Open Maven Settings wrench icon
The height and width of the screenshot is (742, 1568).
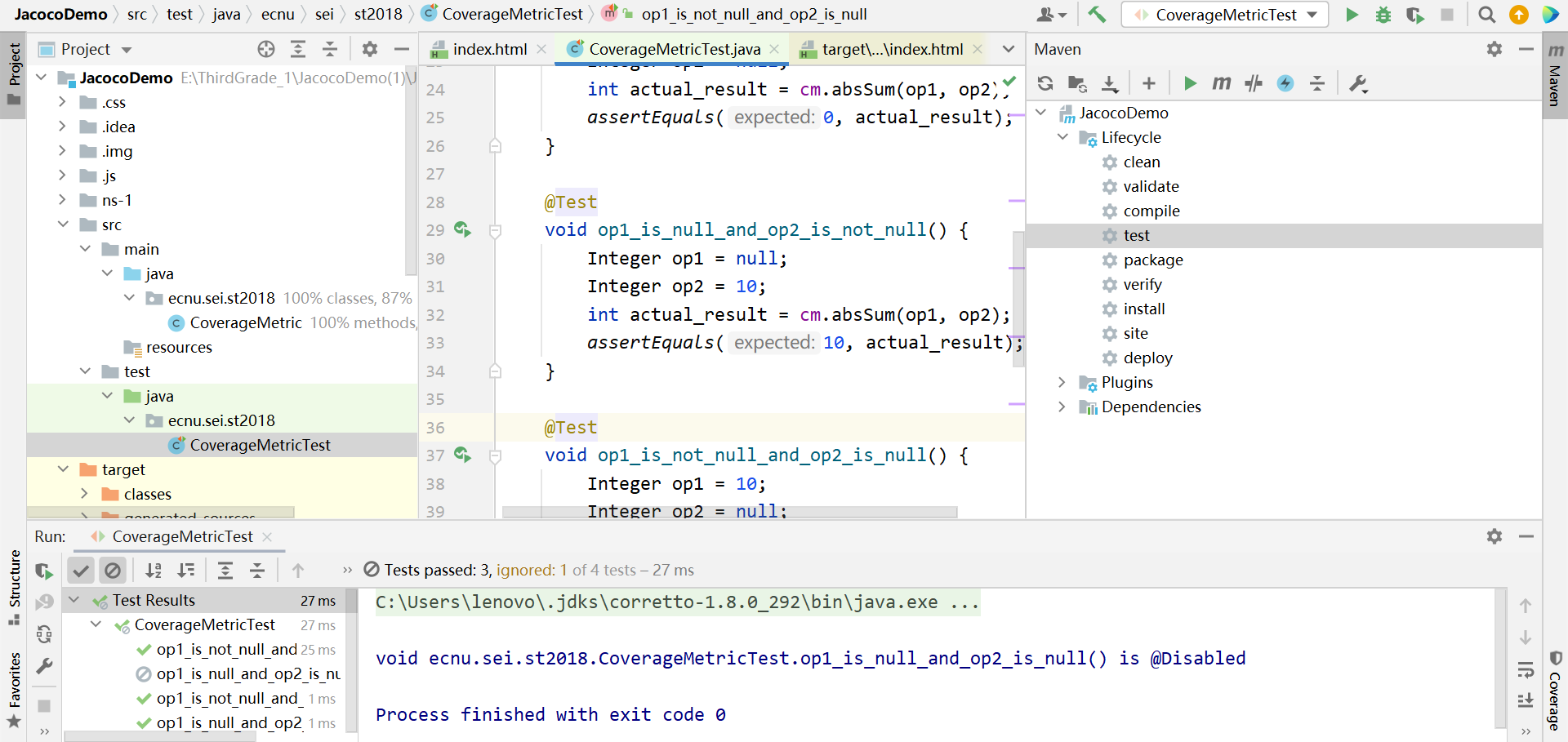click(1358, 83)
